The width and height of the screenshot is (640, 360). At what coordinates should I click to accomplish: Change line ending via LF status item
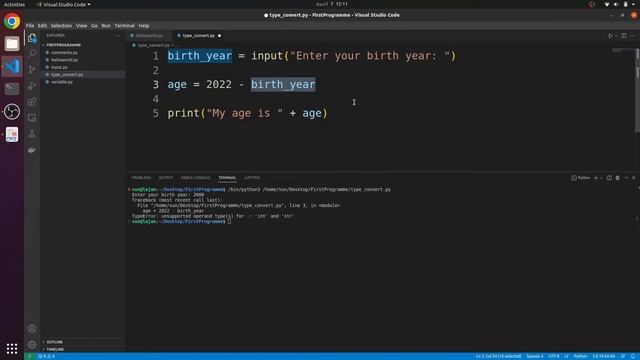(567, 356)
